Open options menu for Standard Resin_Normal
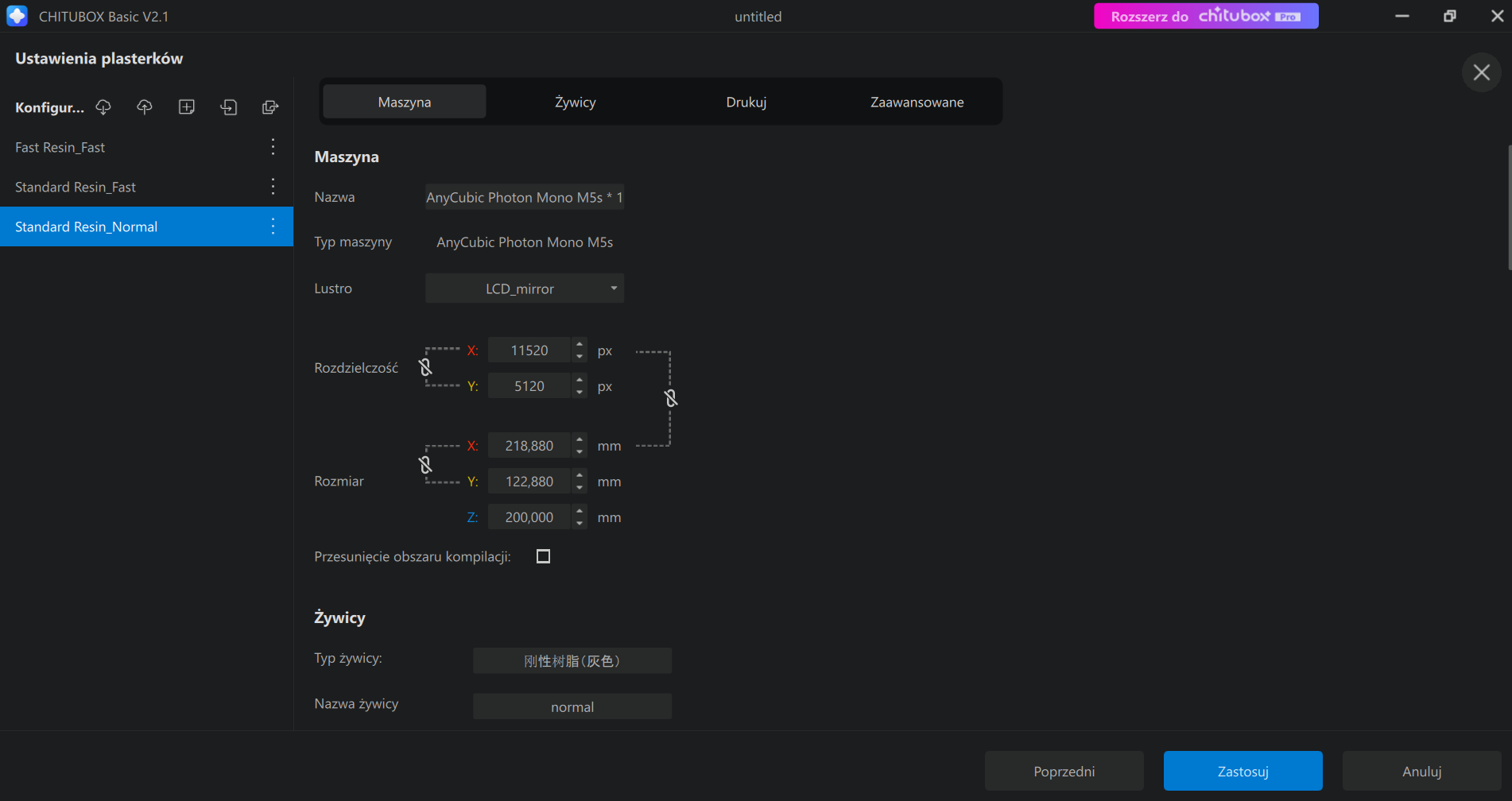This screenshot has width=1512, height=801. 273,226
